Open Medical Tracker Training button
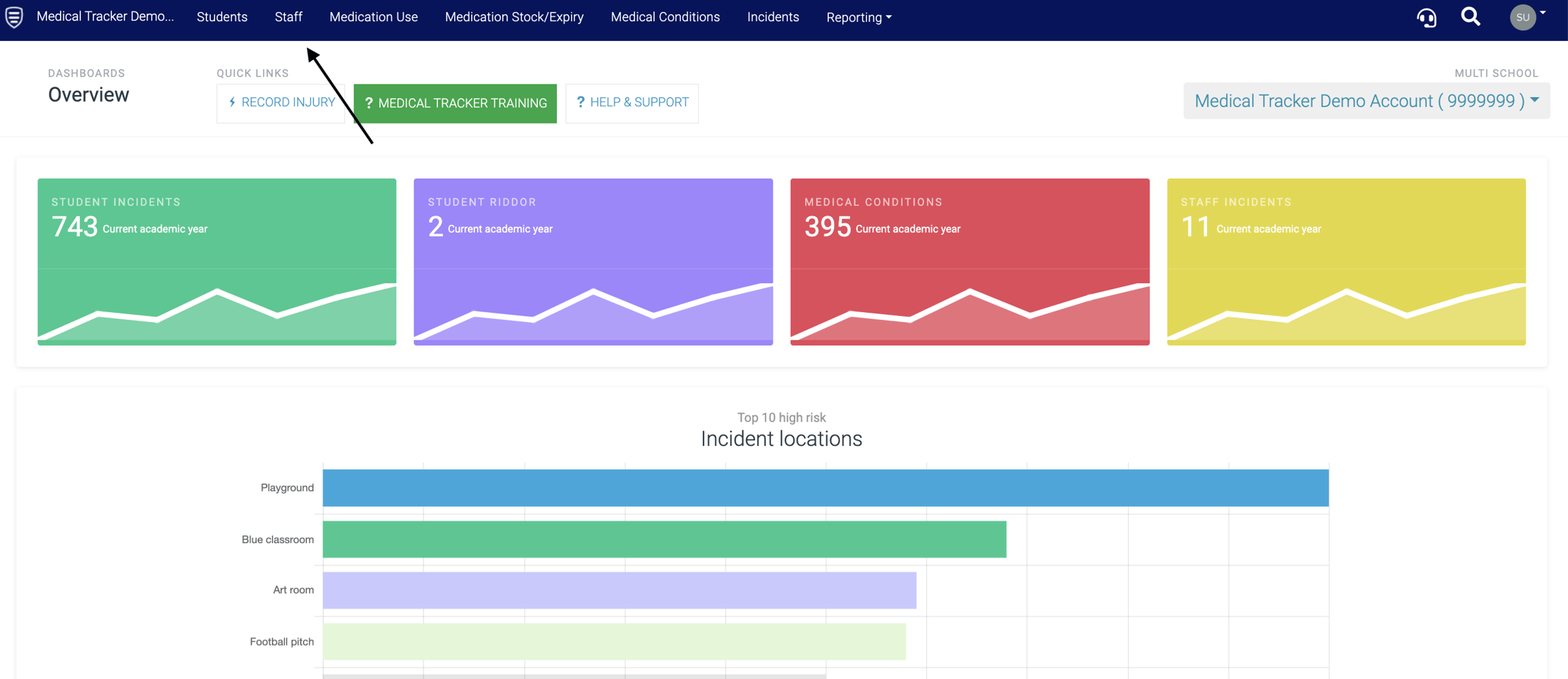Viewport: 1568px width, 679px height. tap(455, 103)
